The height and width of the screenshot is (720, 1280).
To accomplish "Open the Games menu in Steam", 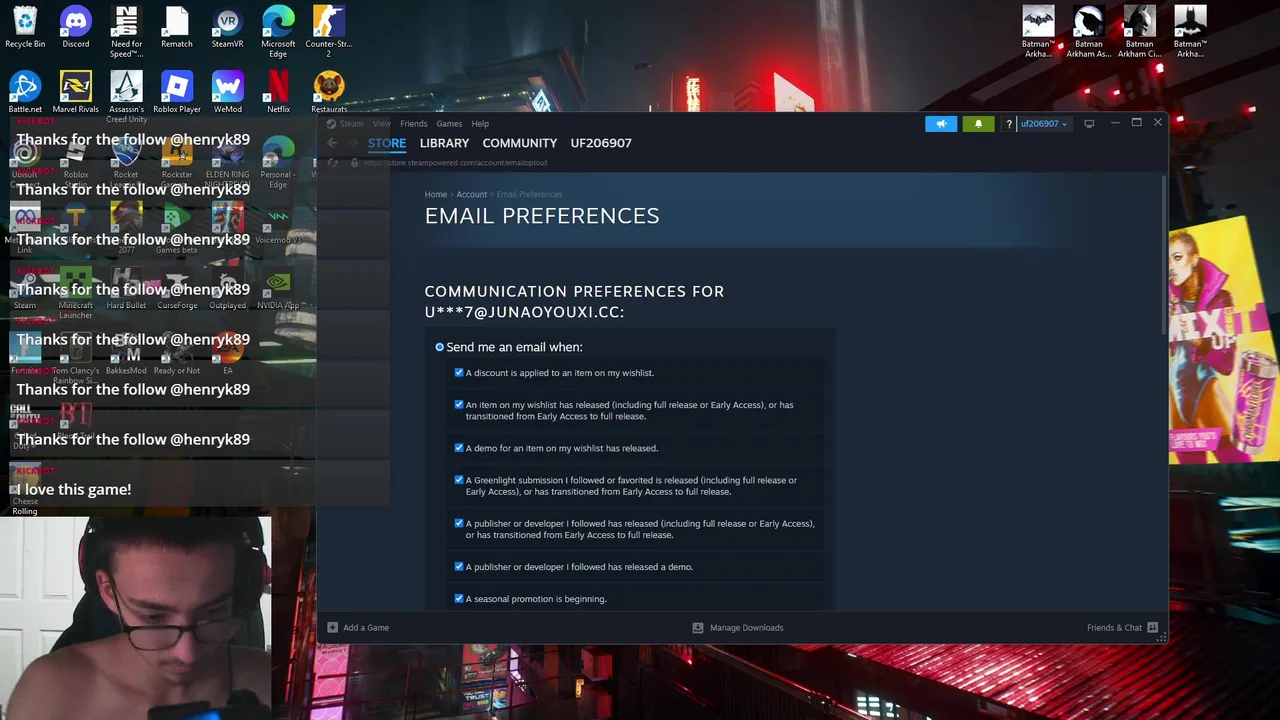I will tap(449, 124).
